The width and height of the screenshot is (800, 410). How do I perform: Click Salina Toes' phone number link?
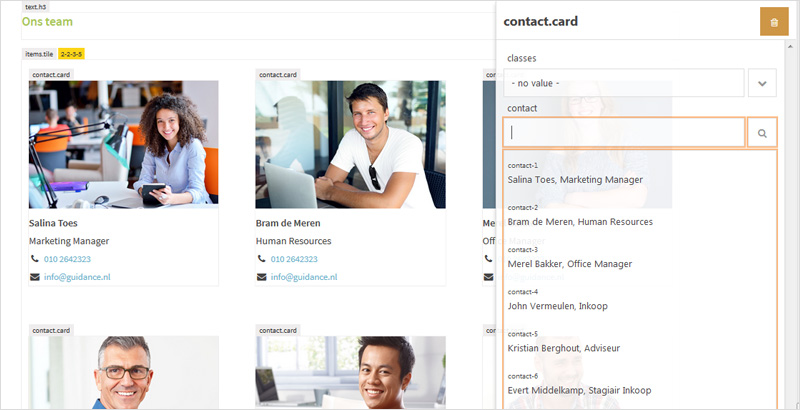[67, 259]
